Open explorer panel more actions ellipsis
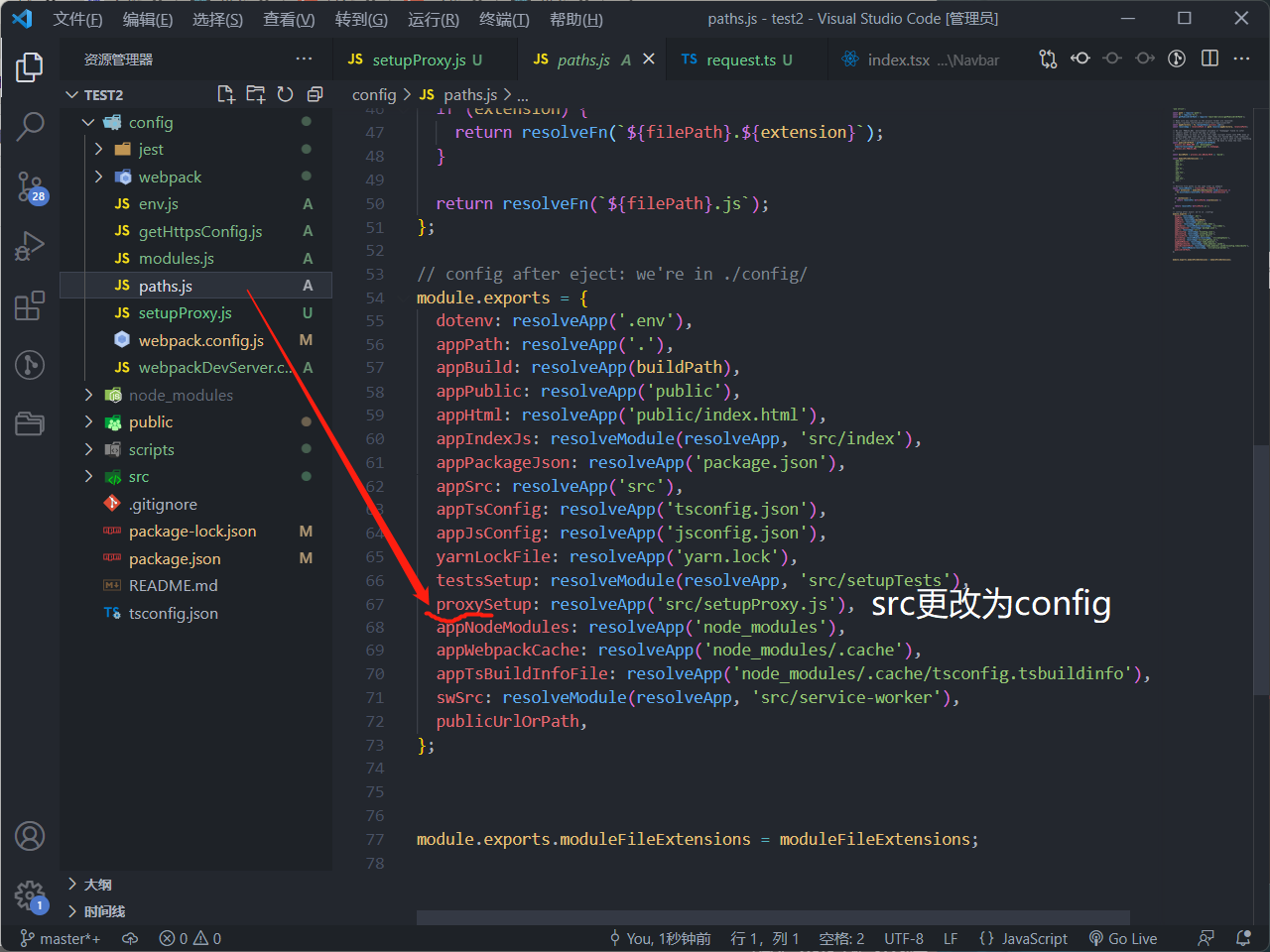This screenshot has height=952, width=1270. (x=304, y=59)
